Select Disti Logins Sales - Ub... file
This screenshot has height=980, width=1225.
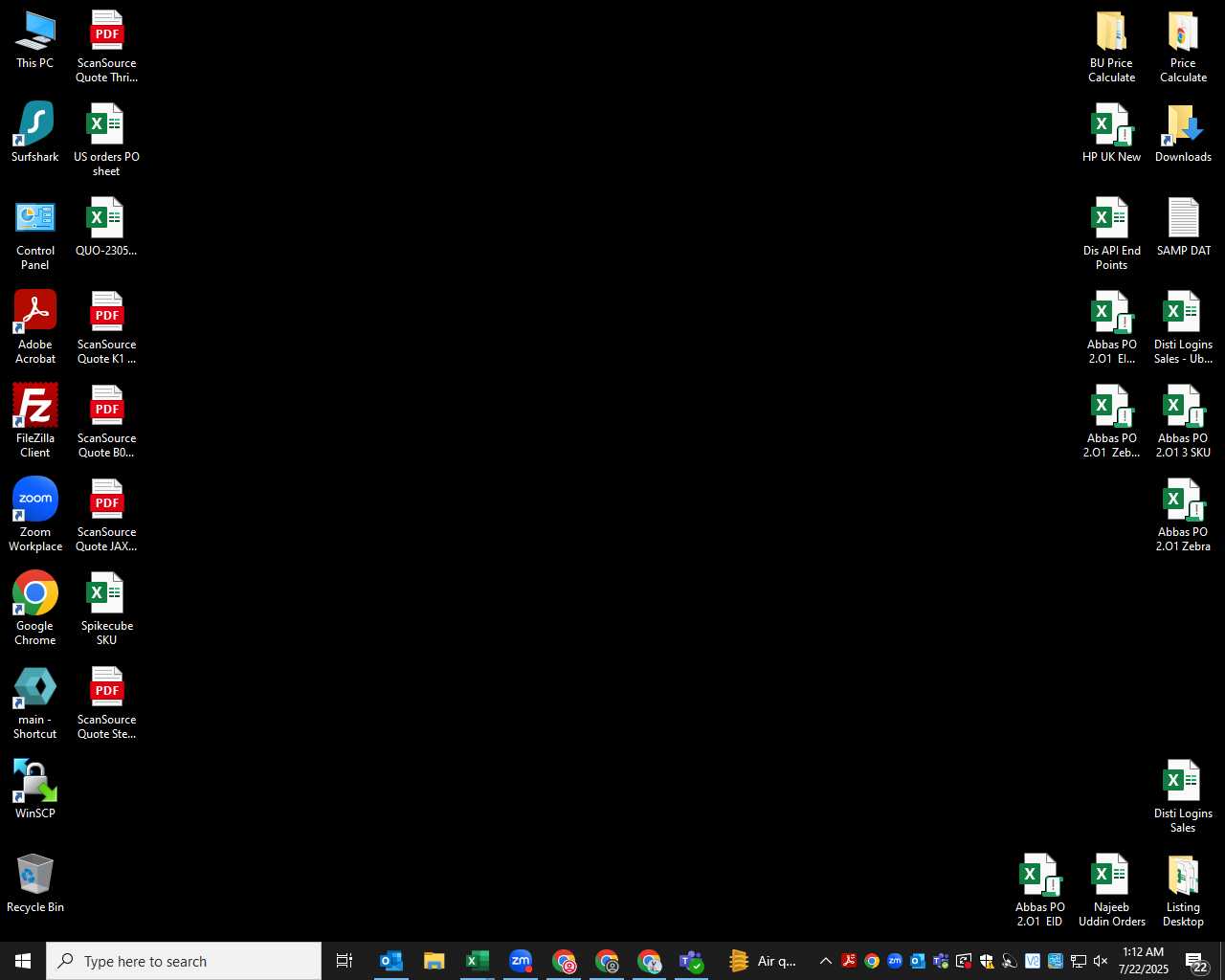(x=1183, y=328)
